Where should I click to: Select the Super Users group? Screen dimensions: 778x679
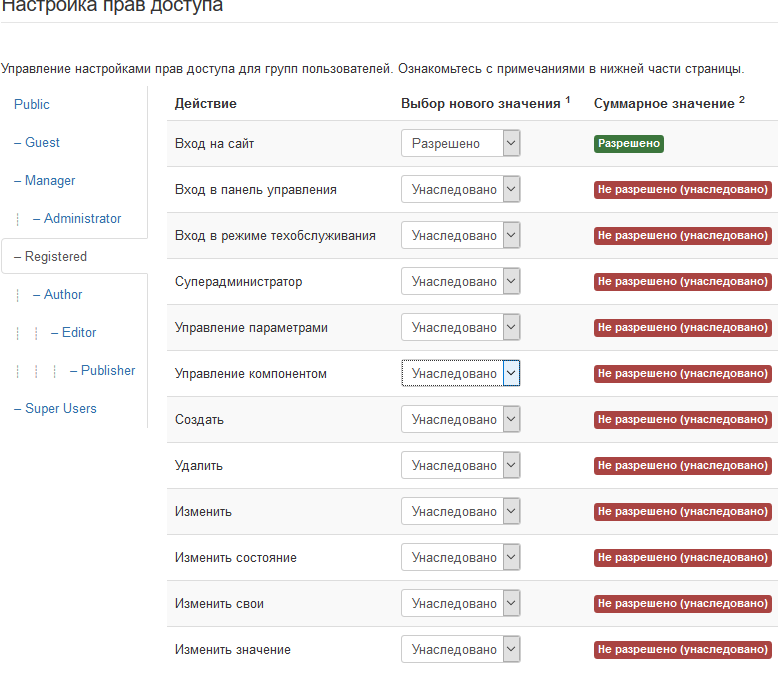tap(61, 409)
